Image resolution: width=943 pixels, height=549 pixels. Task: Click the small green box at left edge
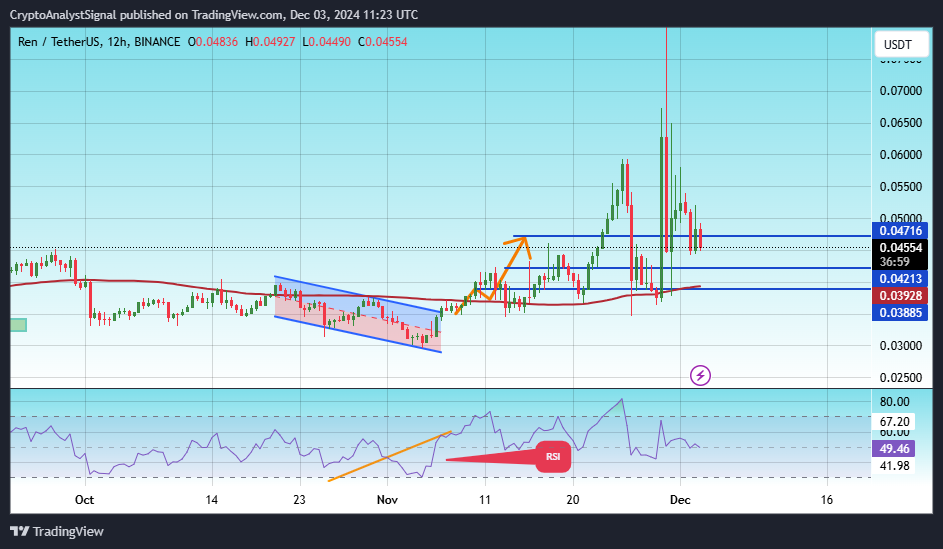[19, 325]
